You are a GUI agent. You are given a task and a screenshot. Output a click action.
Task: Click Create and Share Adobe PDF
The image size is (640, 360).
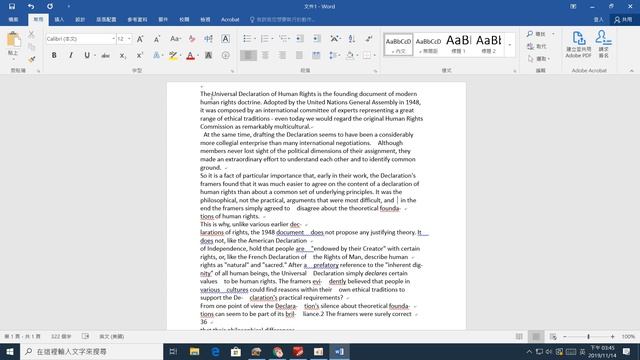578,44
